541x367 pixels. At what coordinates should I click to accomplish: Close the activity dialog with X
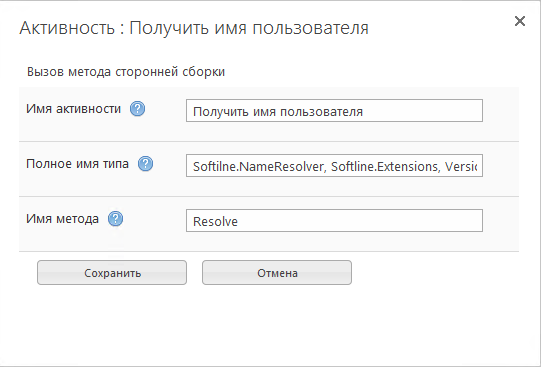(x=520, y=21)
